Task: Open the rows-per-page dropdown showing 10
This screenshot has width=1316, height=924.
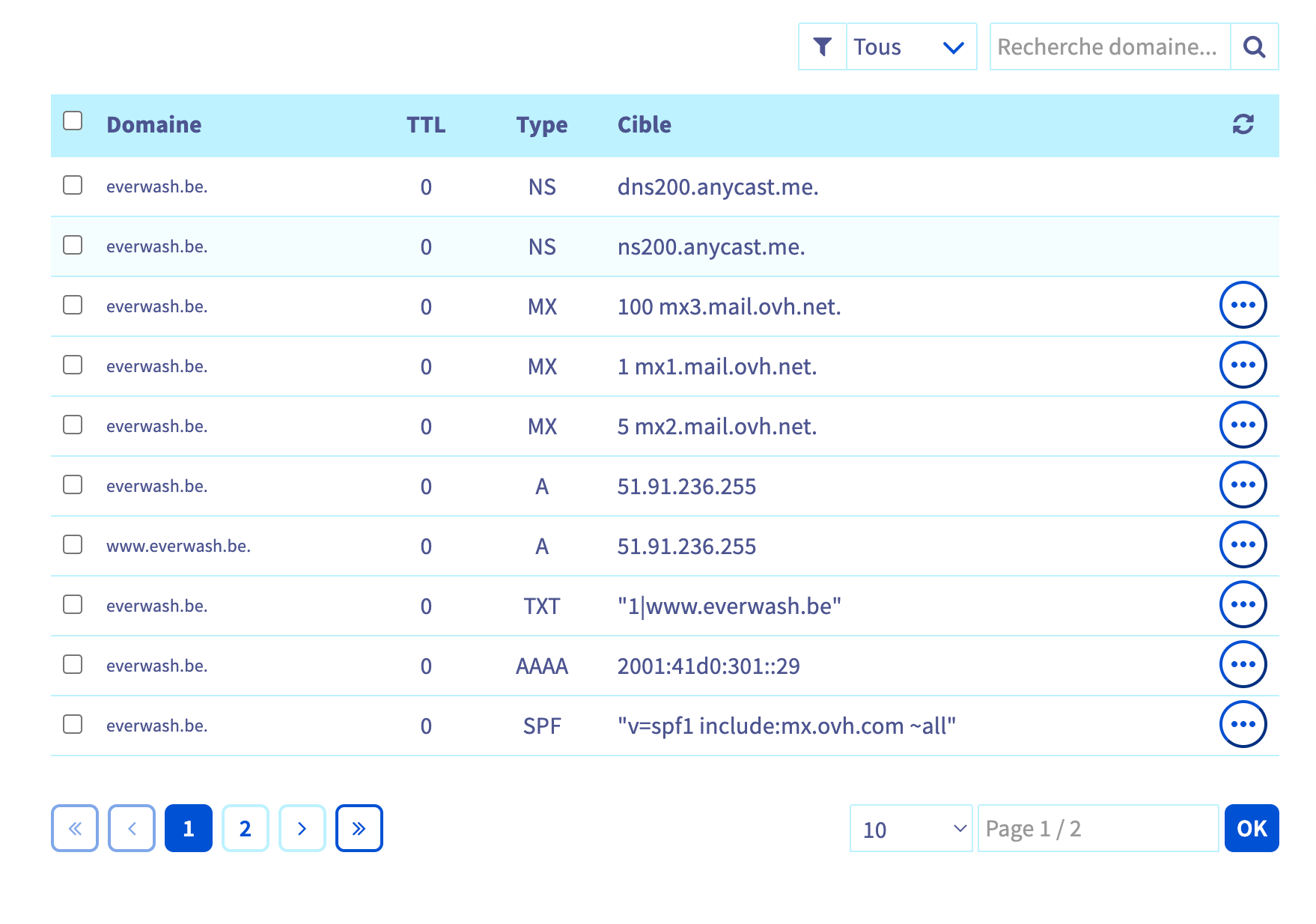Action: tap(911, 829)
